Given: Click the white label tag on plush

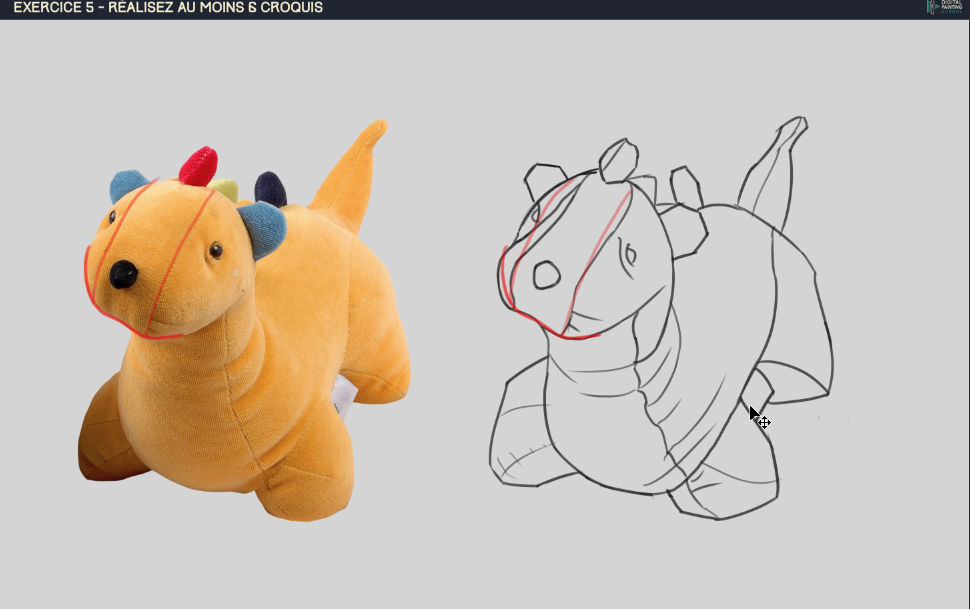Looking at the screenshot, I should tap(343, 394).
